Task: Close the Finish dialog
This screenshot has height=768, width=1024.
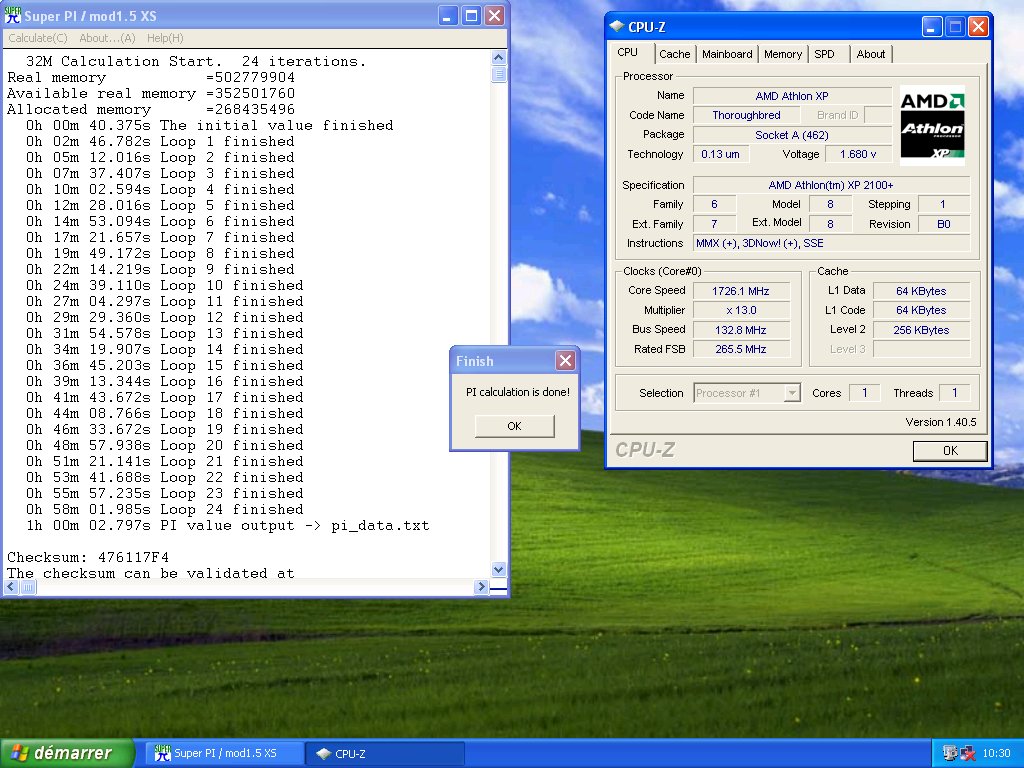Action: click(x=565, y=360)
